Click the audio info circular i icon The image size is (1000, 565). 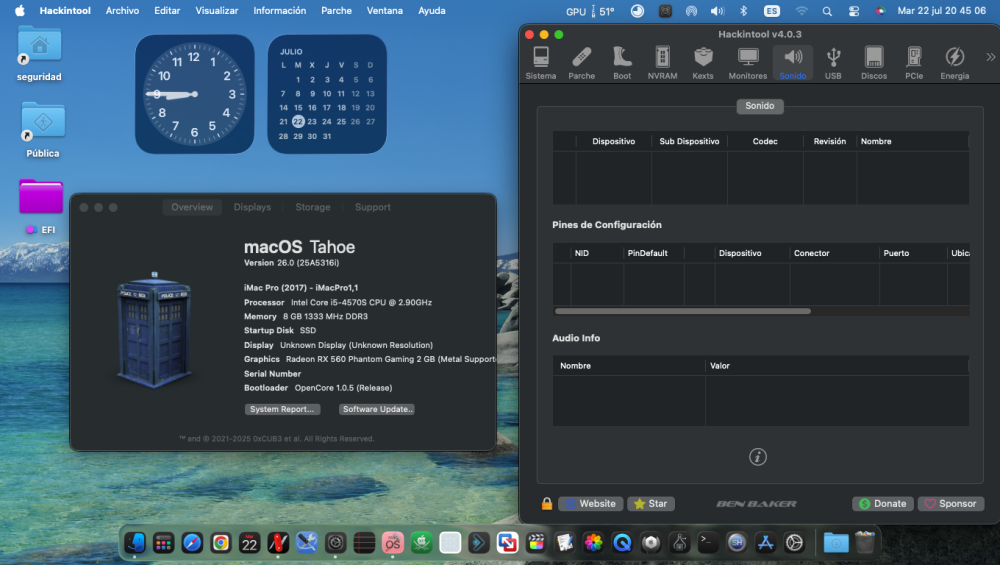(x=758, y=457)
